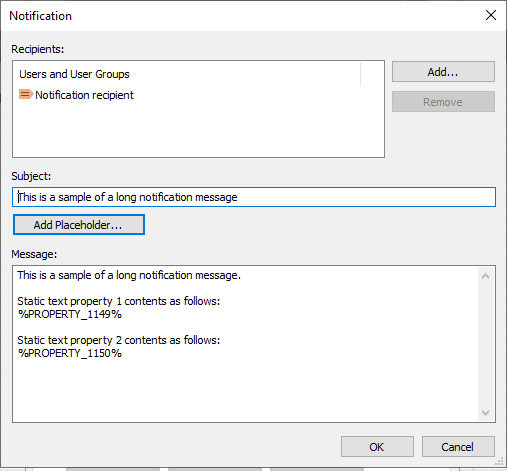
Task: Click the Recipients: label
Action: [38, 49]
